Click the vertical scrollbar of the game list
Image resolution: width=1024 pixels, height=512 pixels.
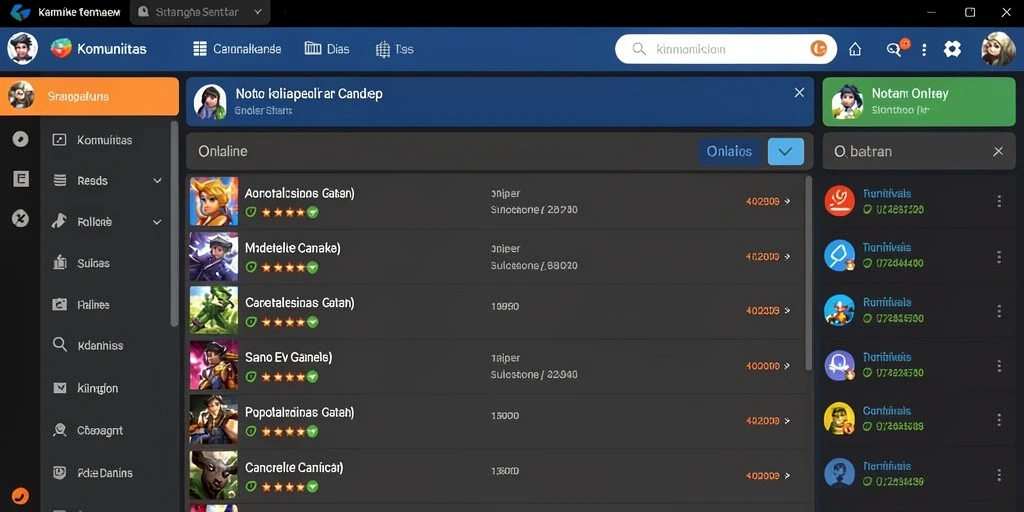809,273
